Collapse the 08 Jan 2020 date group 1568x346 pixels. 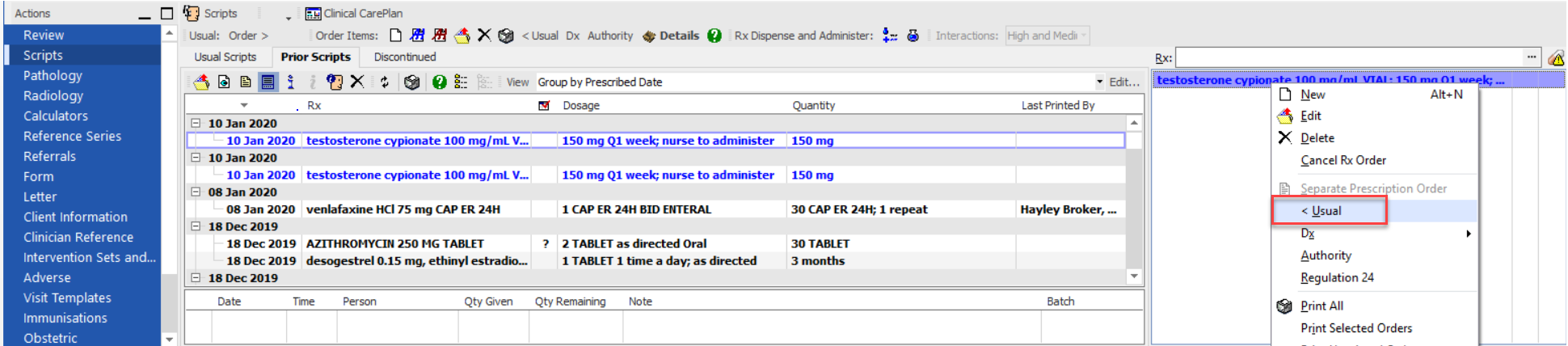[x=196, y=192]
